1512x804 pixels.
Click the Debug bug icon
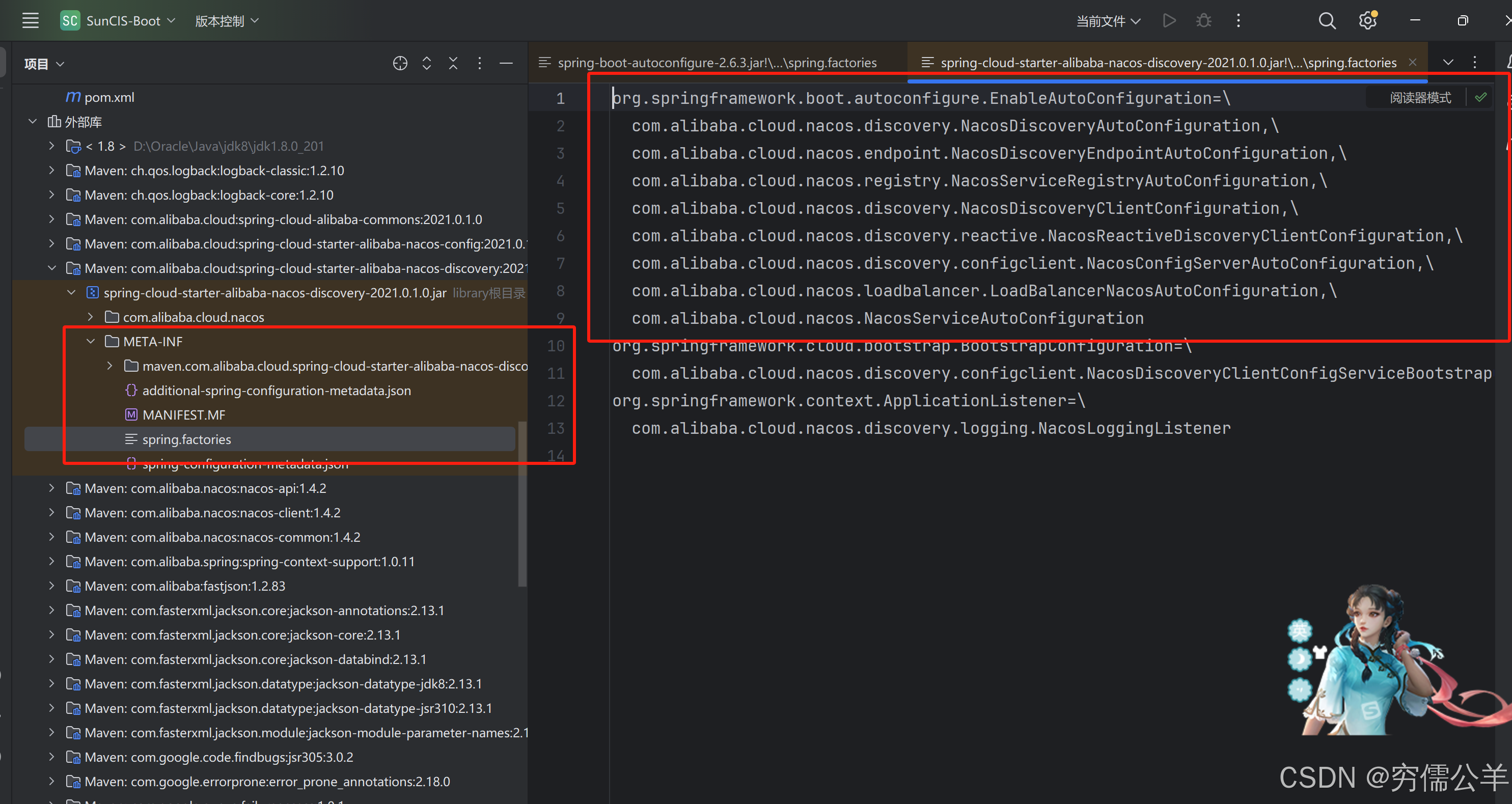click(x=1203, y=21)
